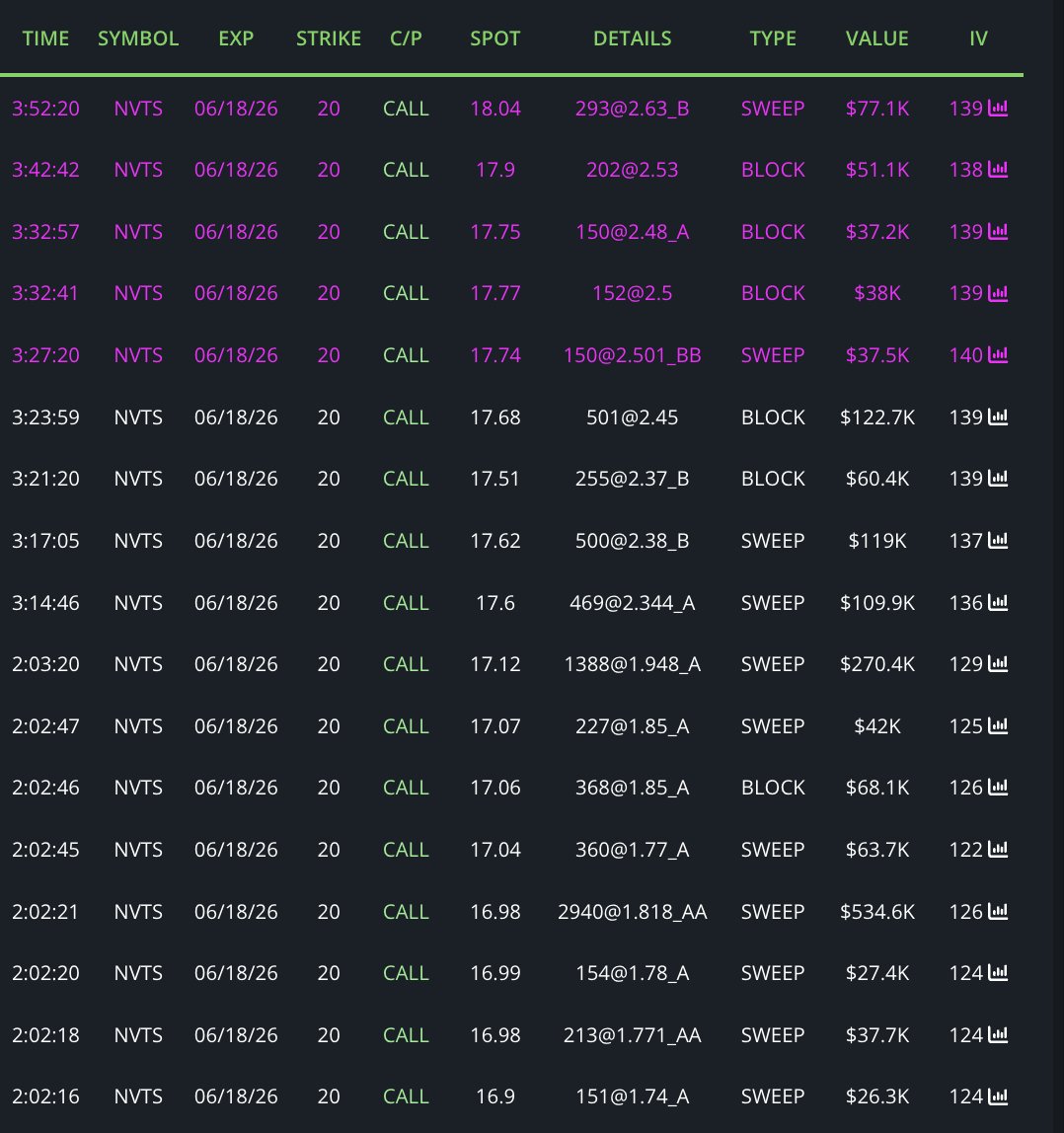Sort by DETAILS column header

633,38
